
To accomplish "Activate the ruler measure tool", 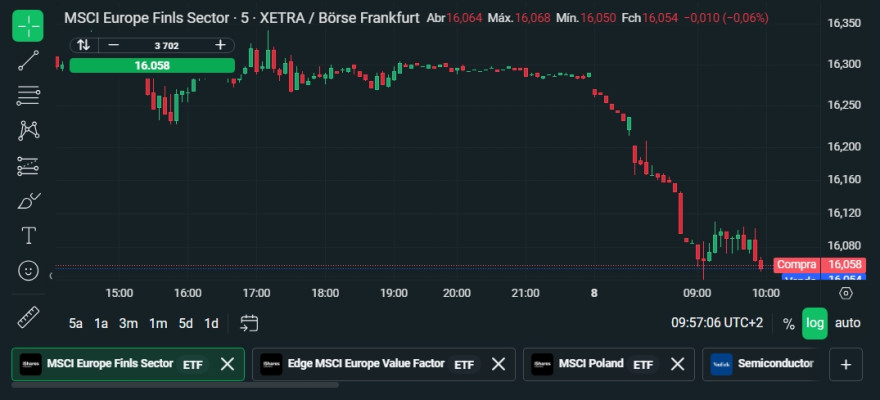I will (x=28, y=317).
